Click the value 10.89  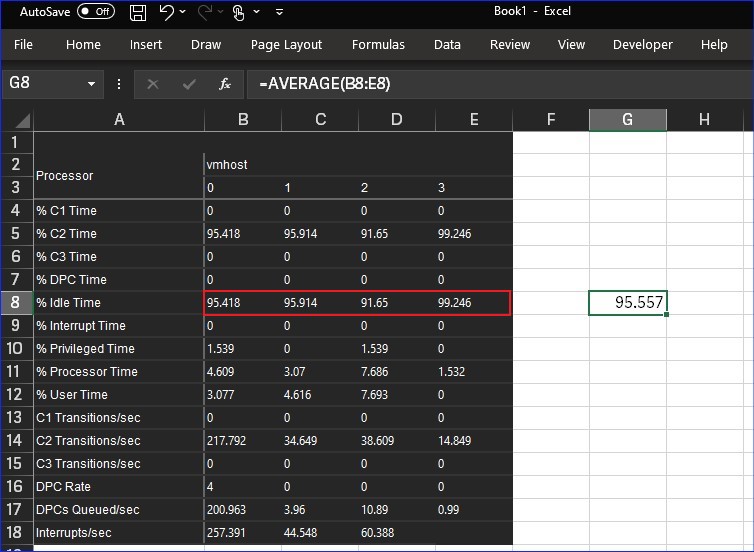click(x=375, y=510)
